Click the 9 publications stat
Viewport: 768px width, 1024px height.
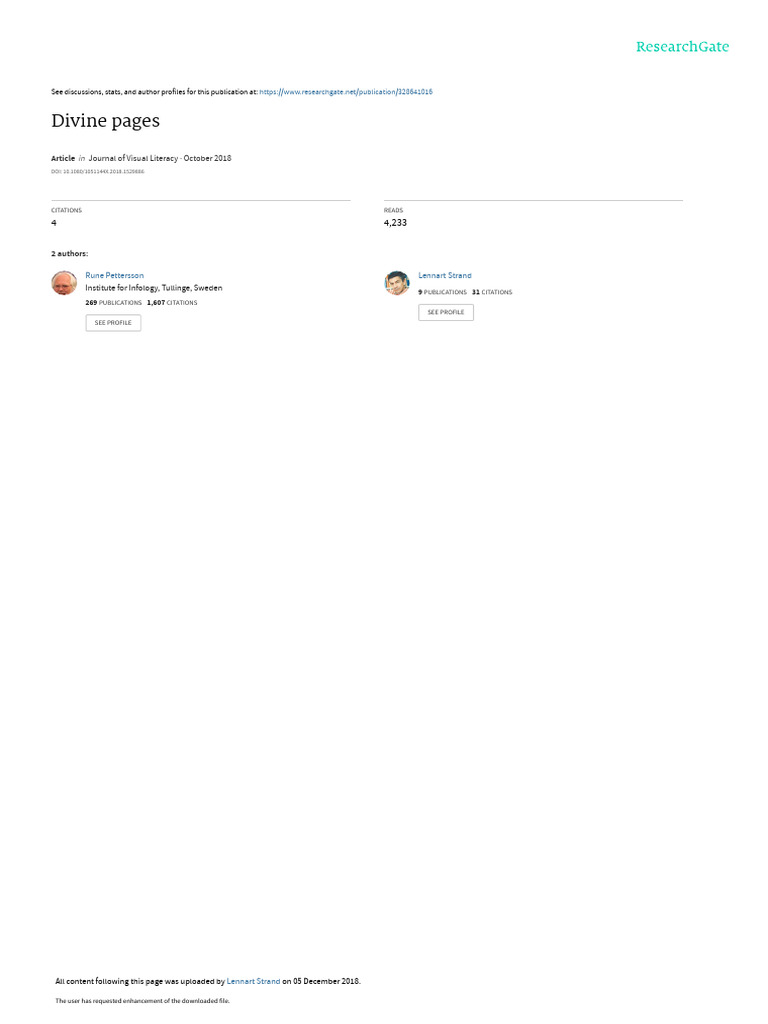click(x=443, y=293)
